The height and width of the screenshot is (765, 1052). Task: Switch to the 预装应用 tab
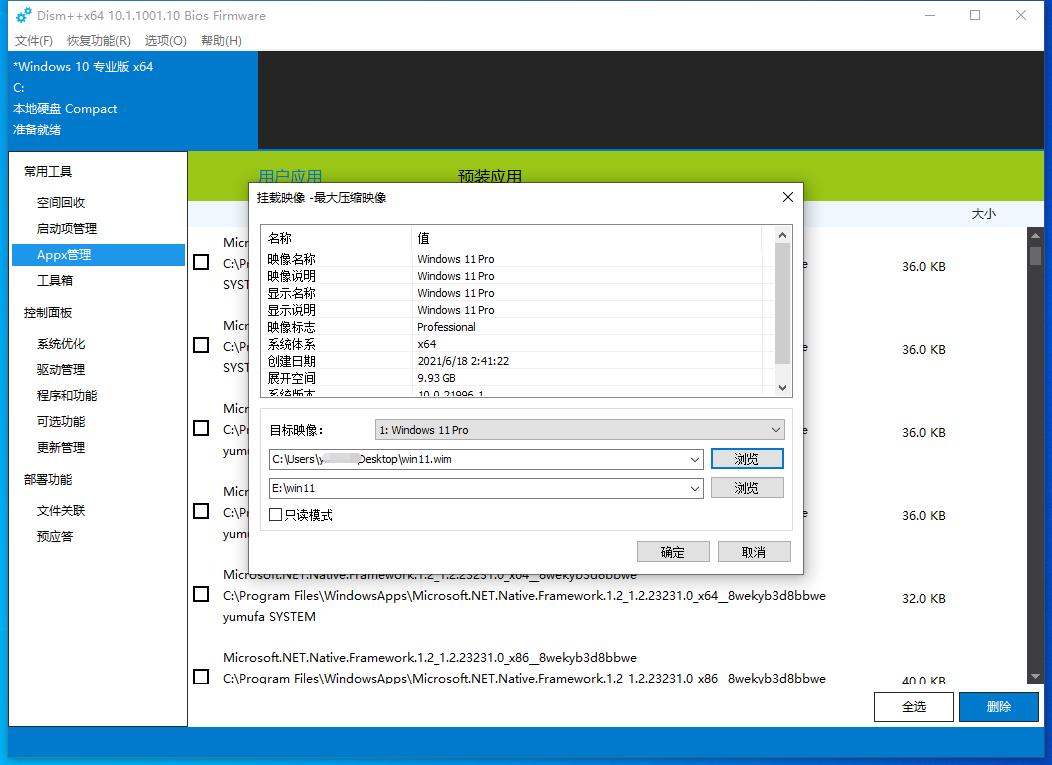[490, 176]
